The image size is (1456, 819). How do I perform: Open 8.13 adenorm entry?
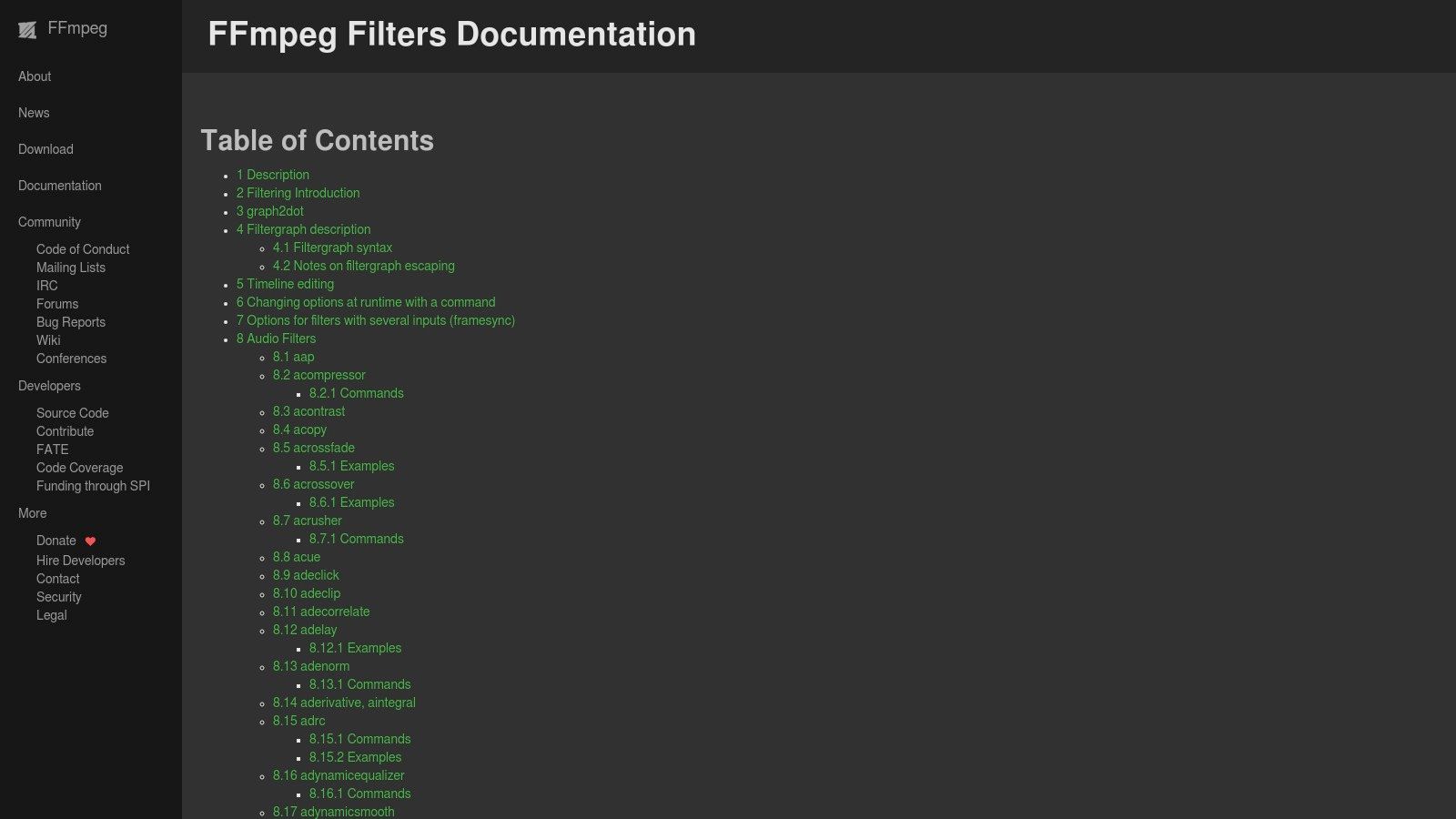pyautogui.click(x=311, y=666)
